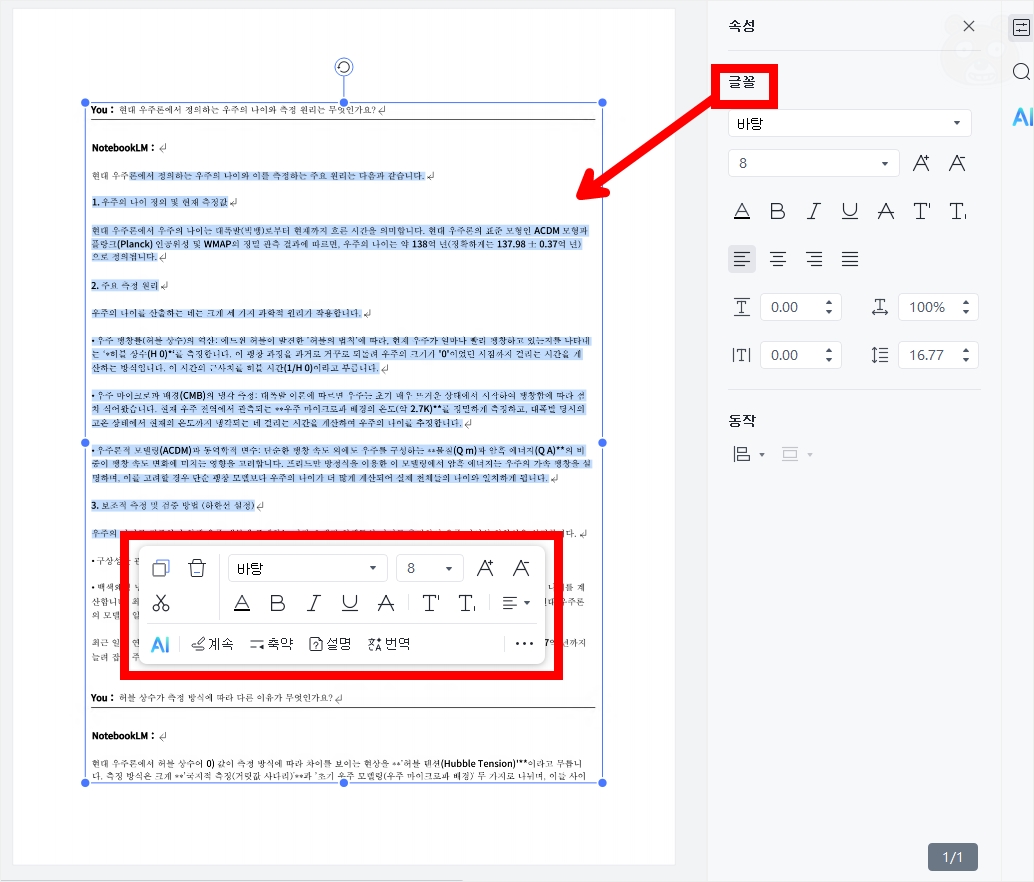Adjust paragraph spacing stepper arrows
The height and width of the screenshot is (882, 1034).
coord(829,307)
